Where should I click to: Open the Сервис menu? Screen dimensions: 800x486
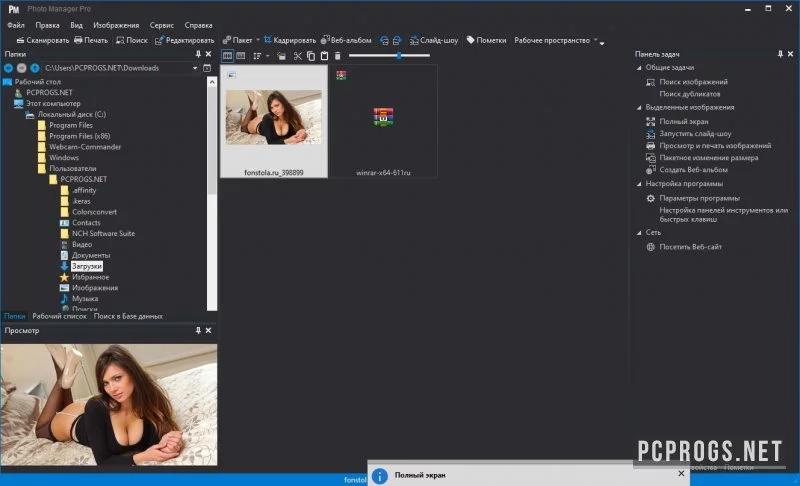pos(162,25)
